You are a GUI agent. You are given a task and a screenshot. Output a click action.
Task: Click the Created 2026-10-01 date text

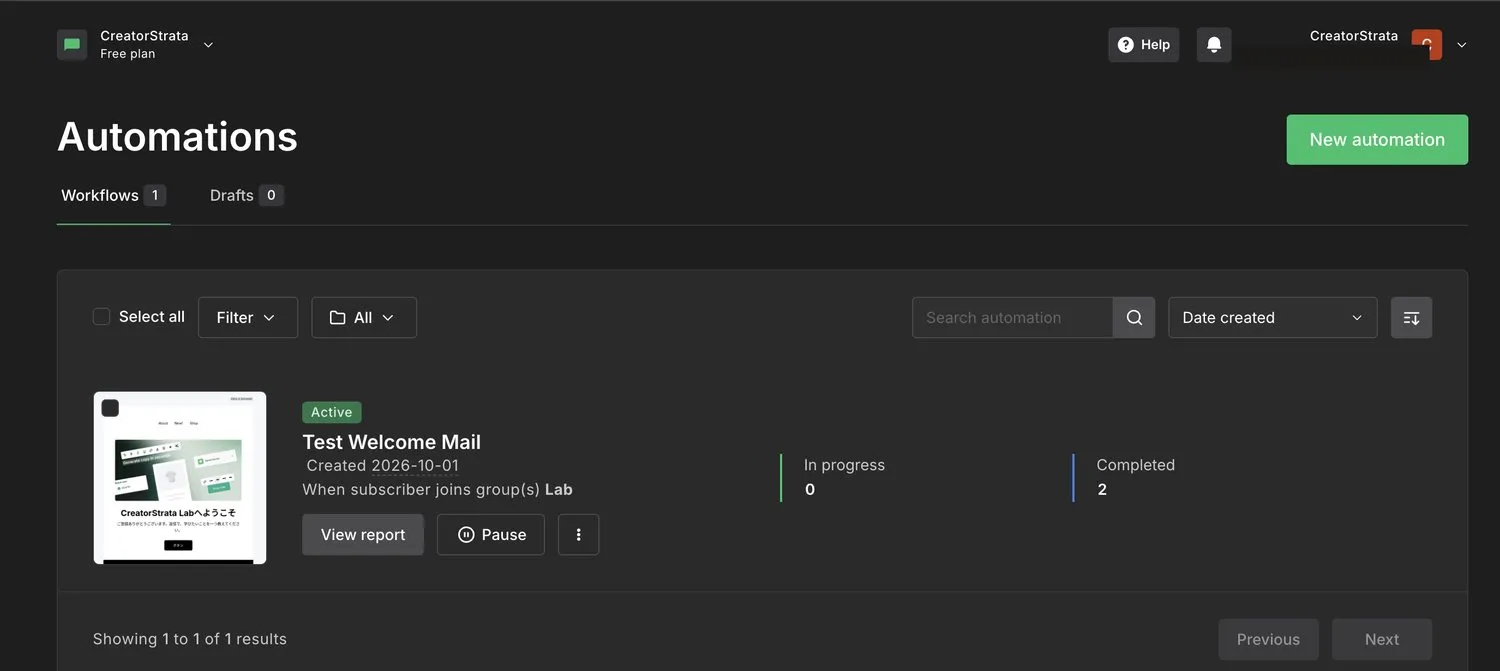click(383, 465)
